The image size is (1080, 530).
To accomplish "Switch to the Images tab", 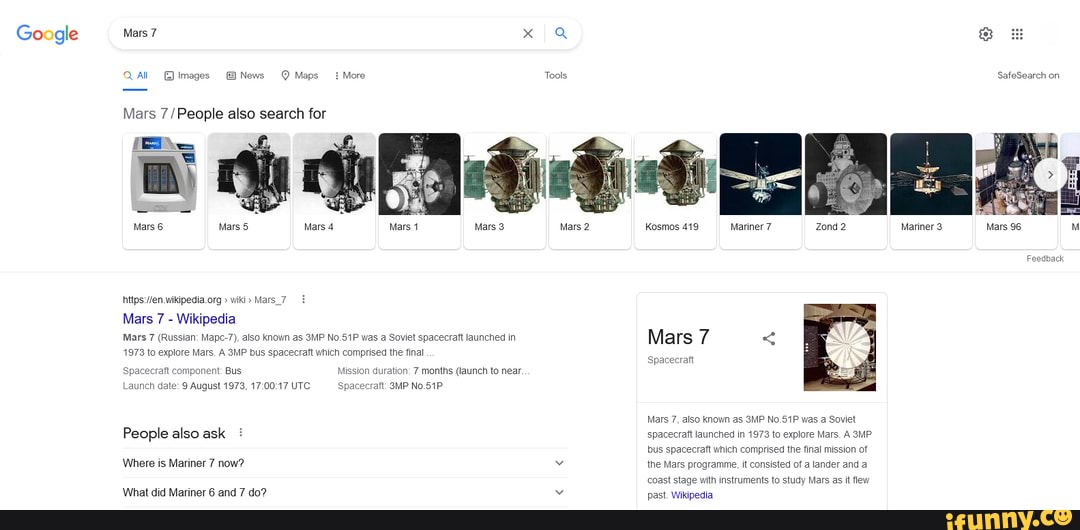I will click(x=187, y=75).
